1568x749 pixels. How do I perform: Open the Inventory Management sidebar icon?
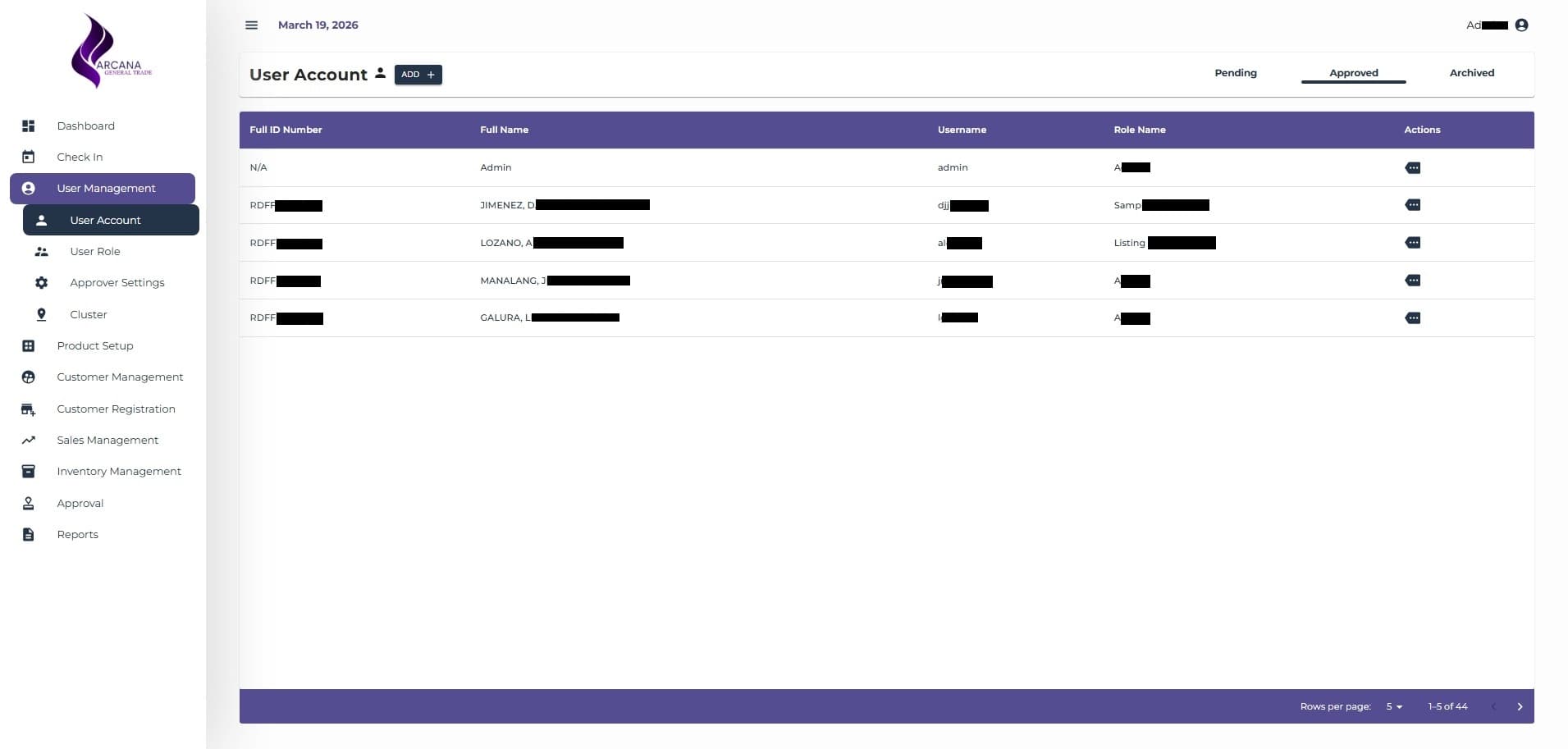29,471
